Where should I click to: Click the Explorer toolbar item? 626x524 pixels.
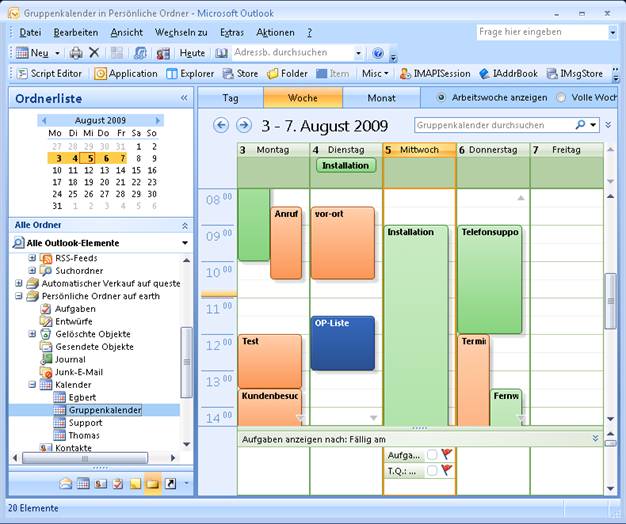tap(190, 74)
